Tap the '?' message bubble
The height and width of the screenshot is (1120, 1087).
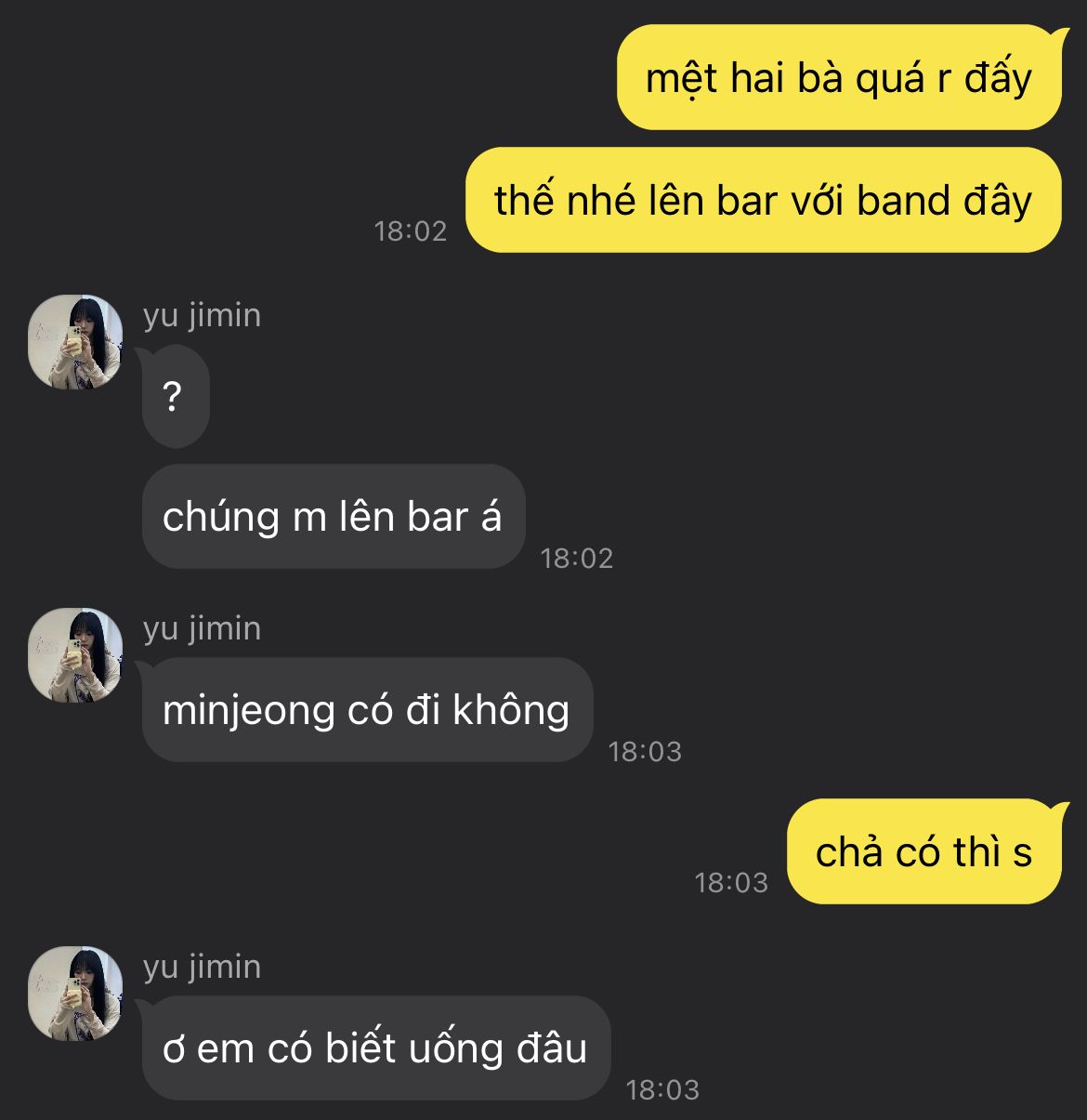coord(175,397)
